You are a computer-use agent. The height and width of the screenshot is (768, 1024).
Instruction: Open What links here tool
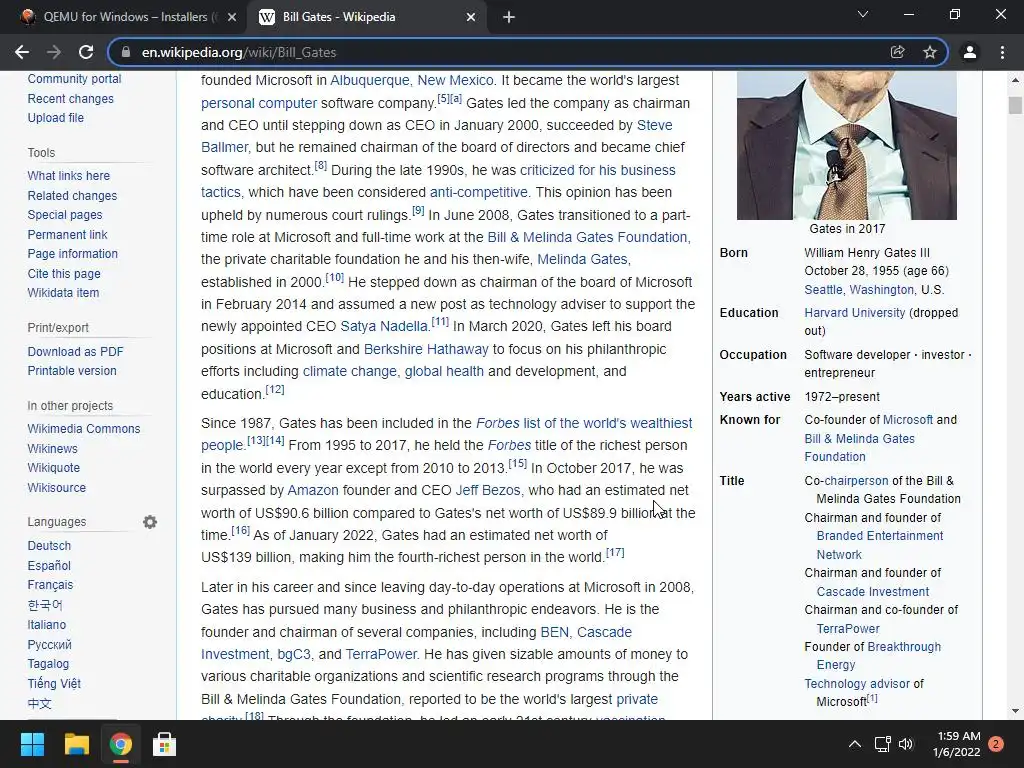(69, 176)
